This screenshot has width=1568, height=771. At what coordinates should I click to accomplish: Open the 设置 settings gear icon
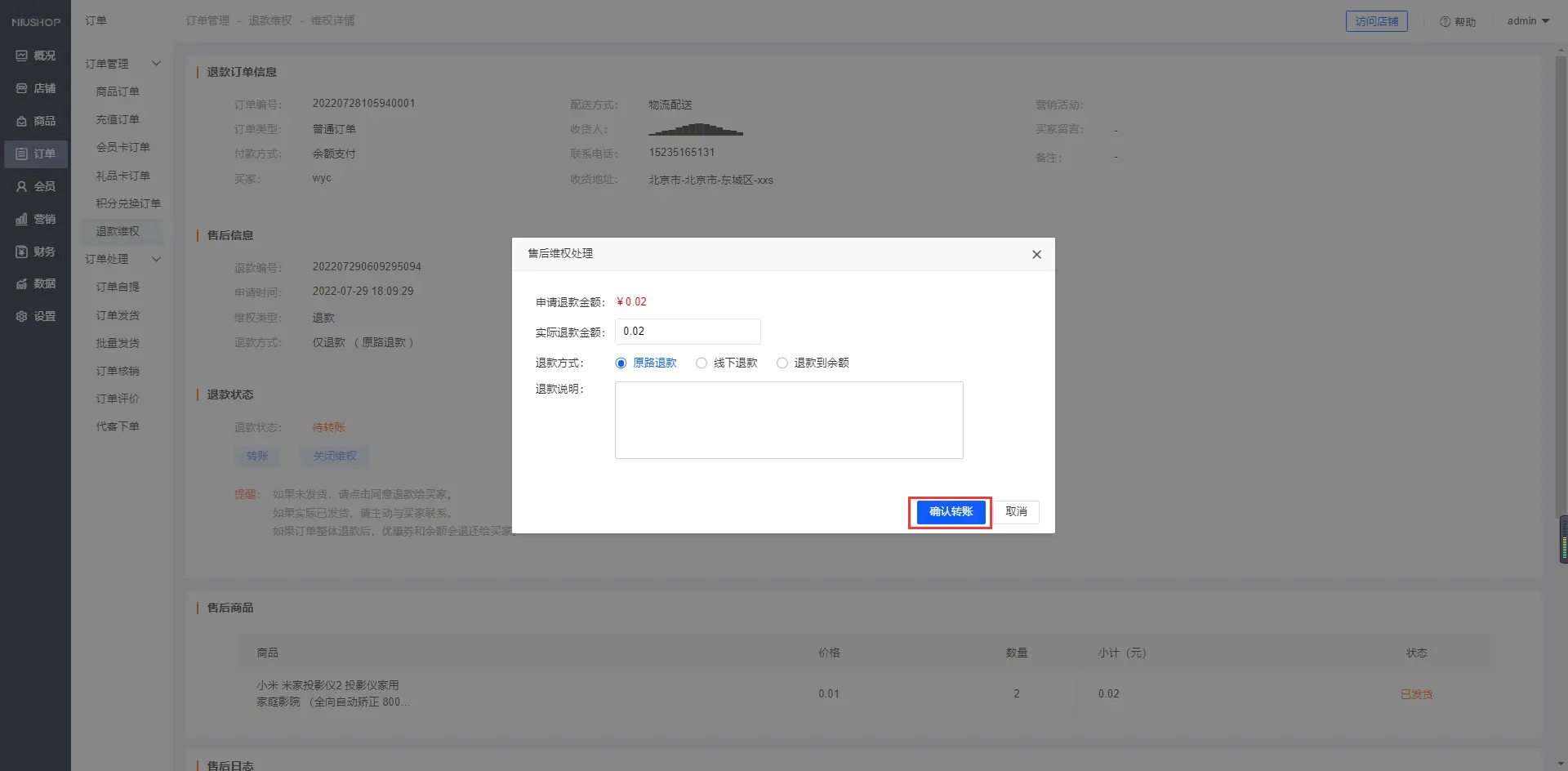pyautogui.click(x=22, y=316)
